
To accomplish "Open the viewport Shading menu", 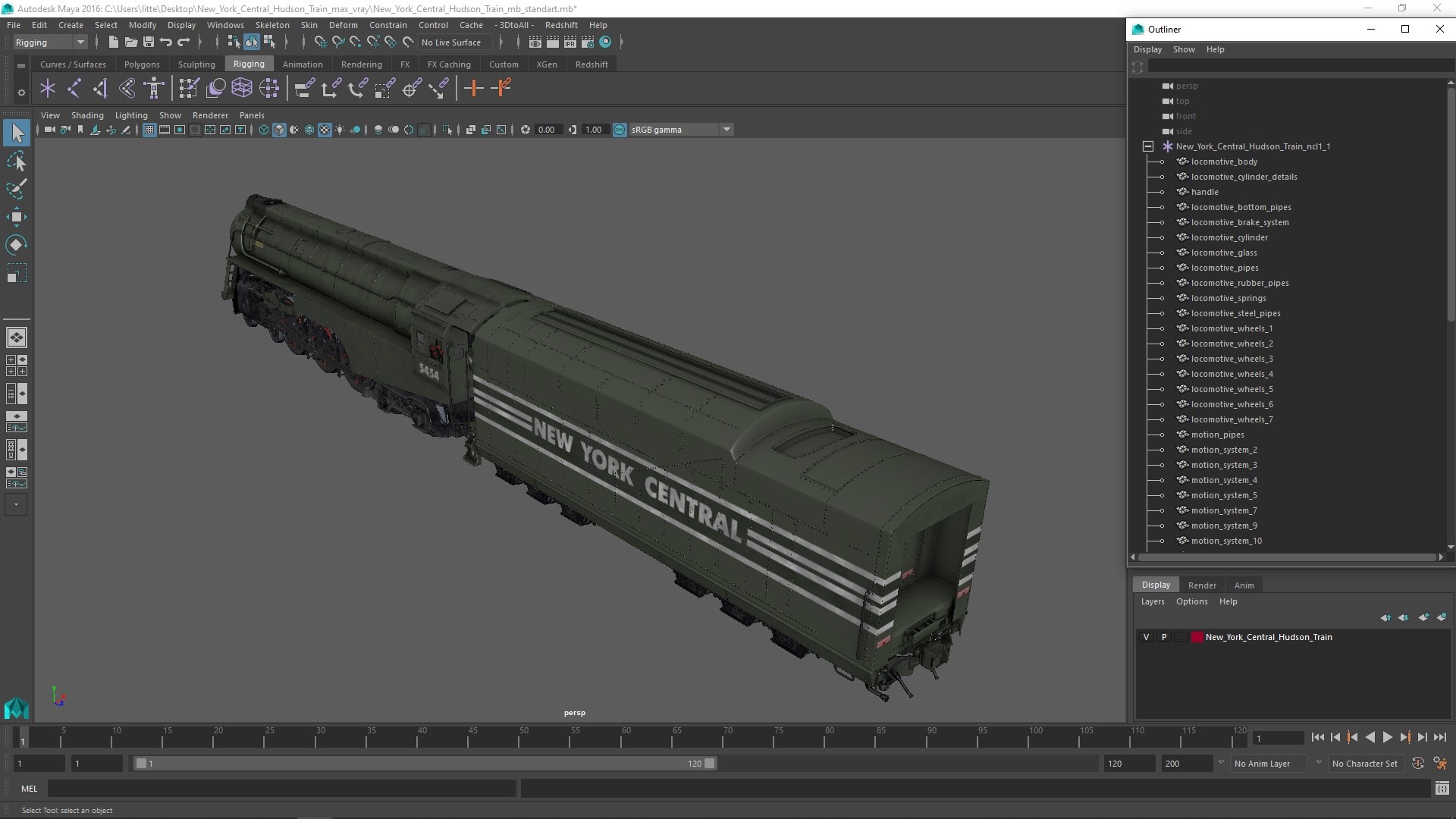I will 87,115.
